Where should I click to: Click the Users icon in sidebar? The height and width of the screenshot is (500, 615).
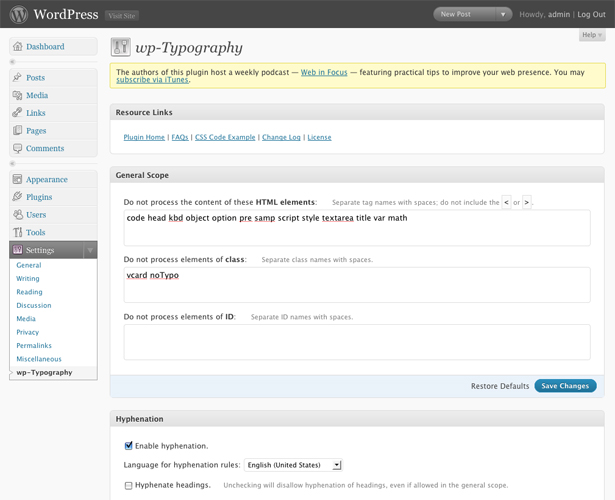[18, 215]
